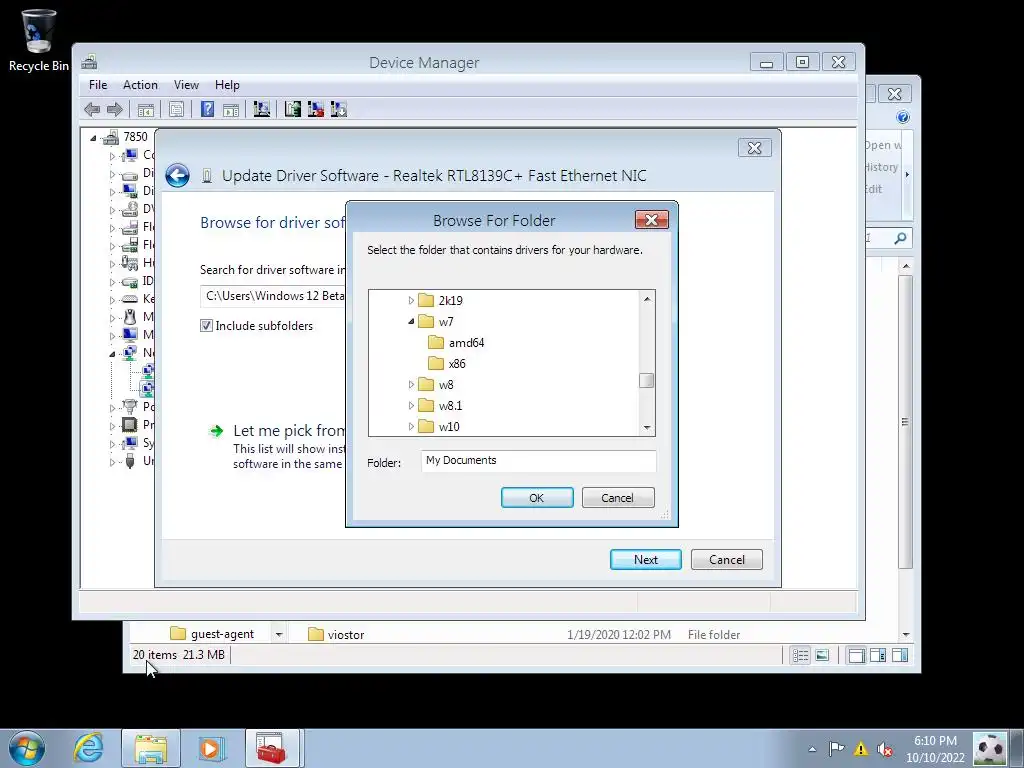This screenshot has width=1024, height=768.
Task: Click Explorer details view icon in status bar
Action: [x=801, y=655]
